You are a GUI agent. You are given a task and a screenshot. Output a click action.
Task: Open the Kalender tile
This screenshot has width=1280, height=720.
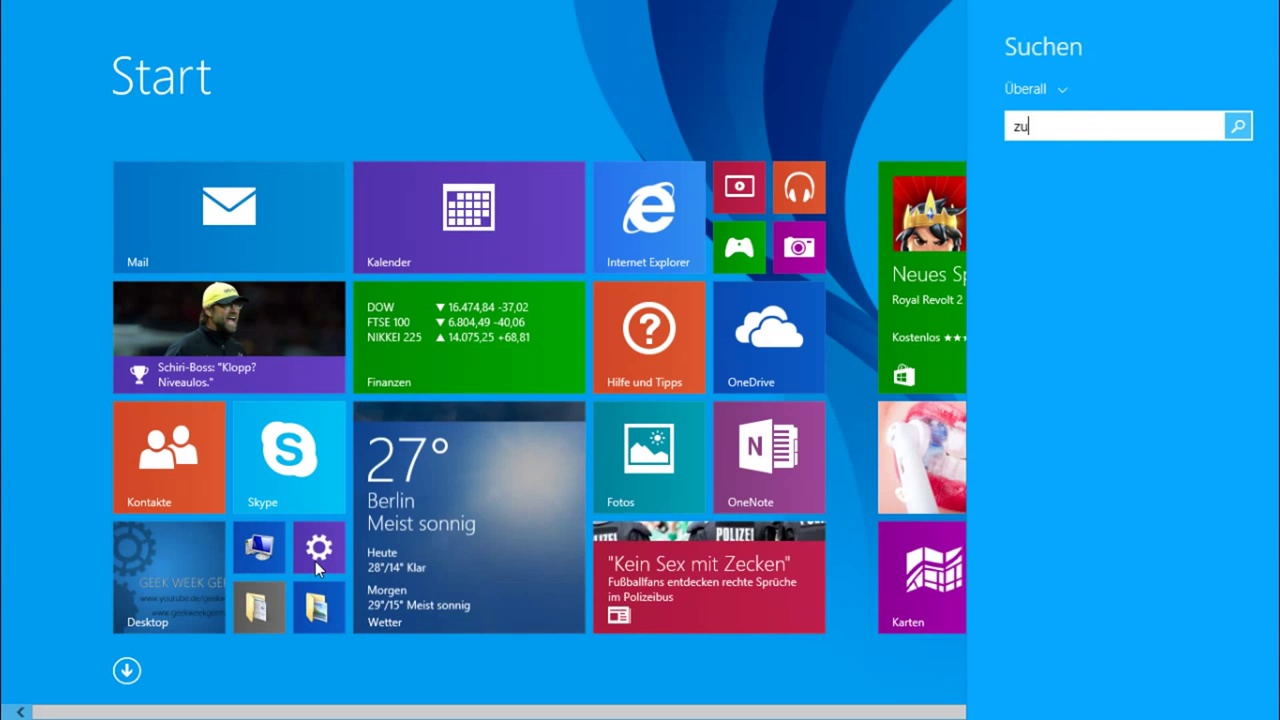pyautogui.click(x=468, y=217)
